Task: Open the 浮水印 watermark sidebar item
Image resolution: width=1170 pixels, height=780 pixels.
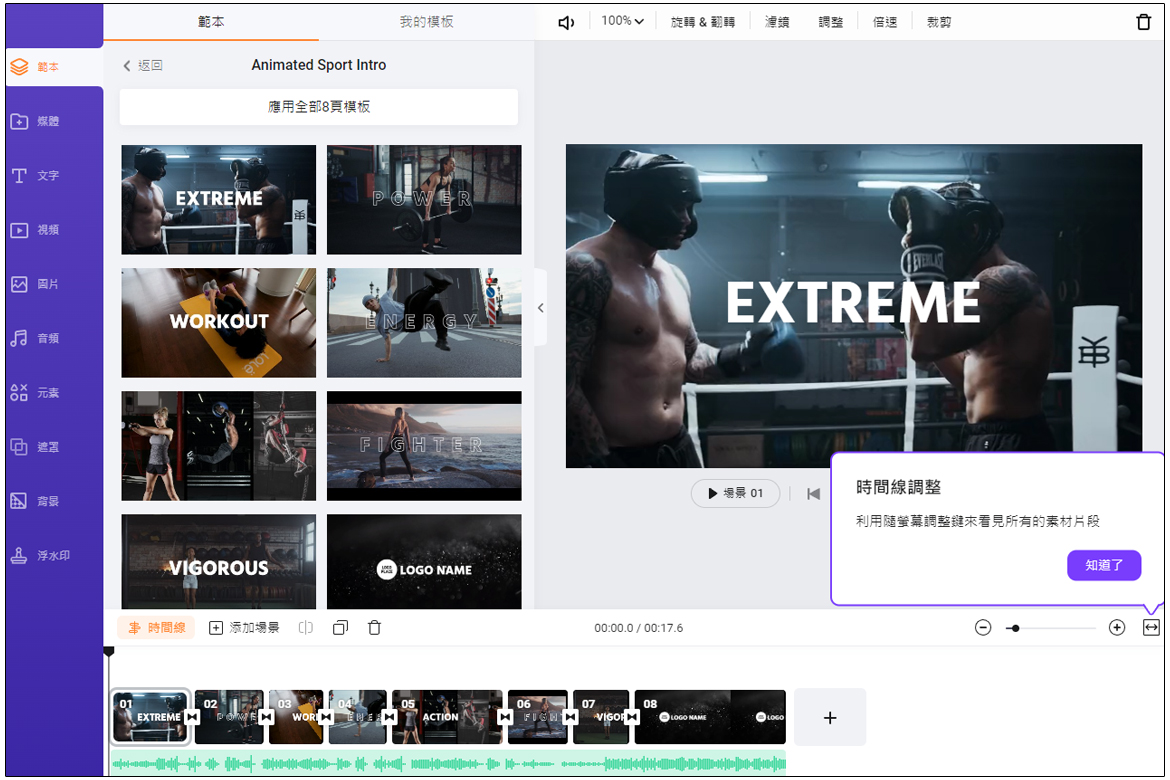Action: click(40, 555)
